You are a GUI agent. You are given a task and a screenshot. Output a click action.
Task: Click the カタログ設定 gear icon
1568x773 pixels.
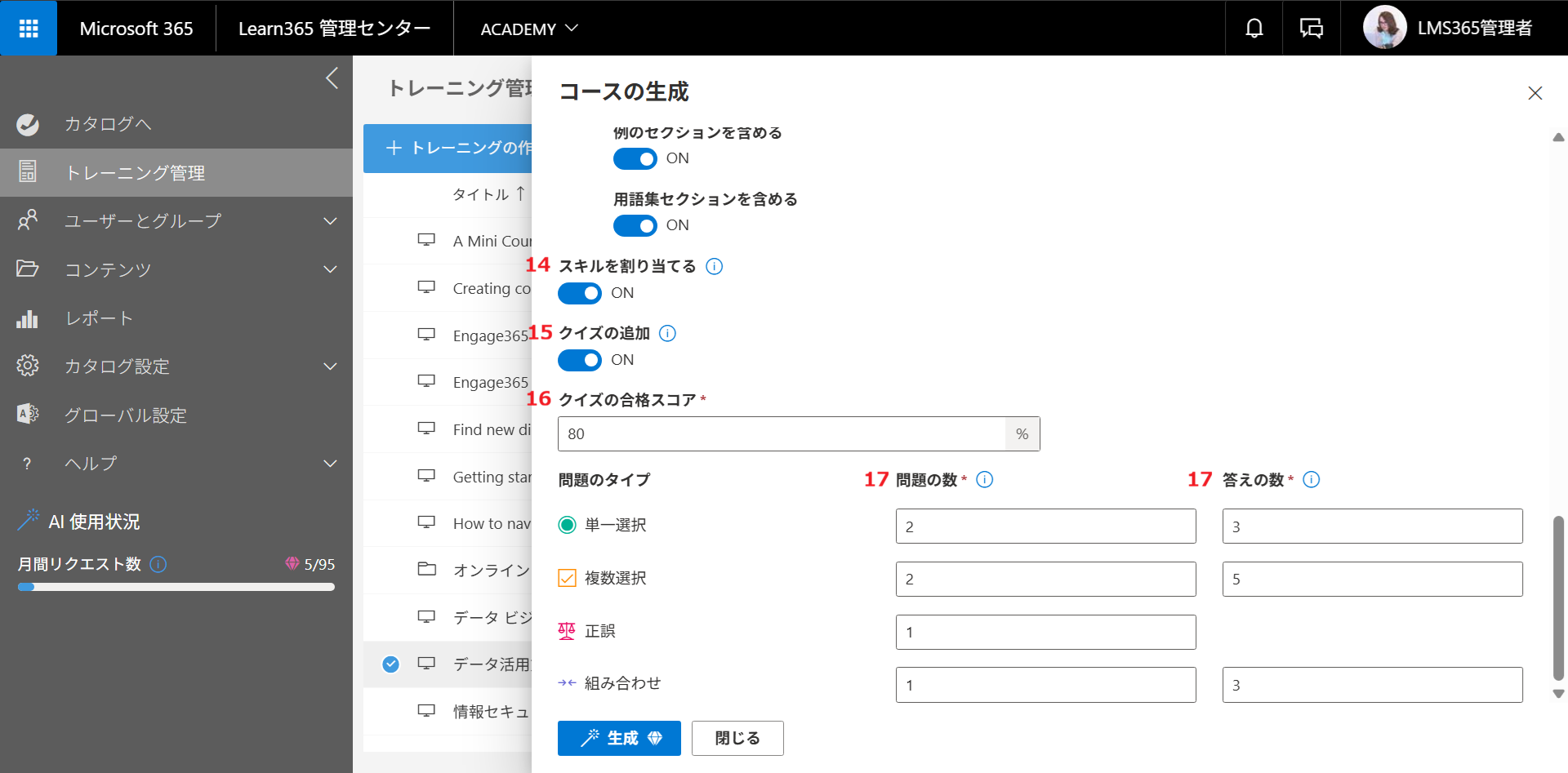(28, 366)
